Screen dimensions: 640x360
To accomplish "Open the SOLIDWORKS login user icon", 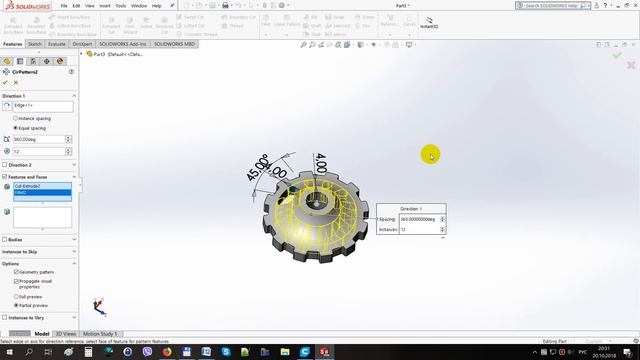I will 596,6.
